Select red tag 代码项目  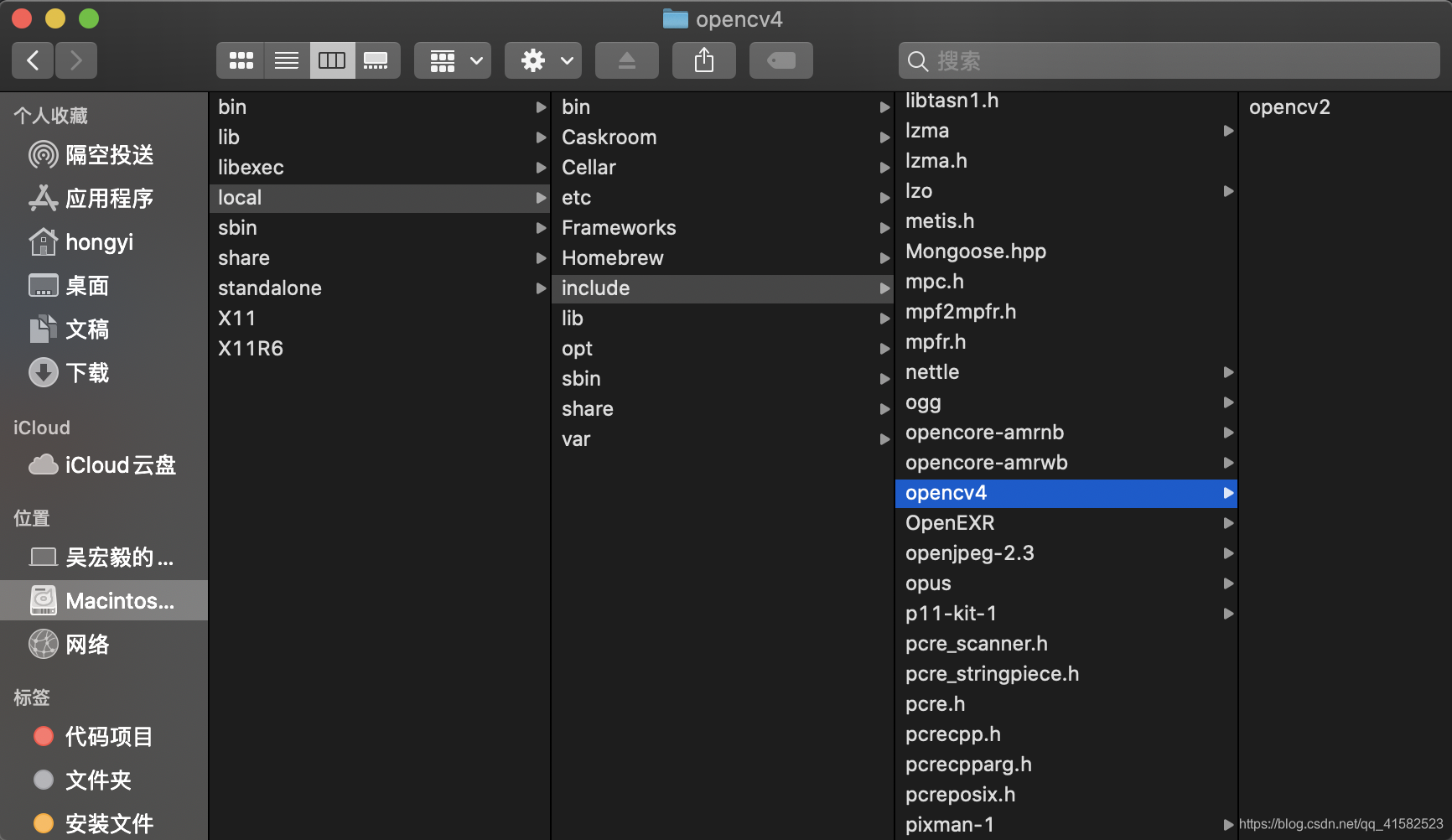click(x=104, y=737)
